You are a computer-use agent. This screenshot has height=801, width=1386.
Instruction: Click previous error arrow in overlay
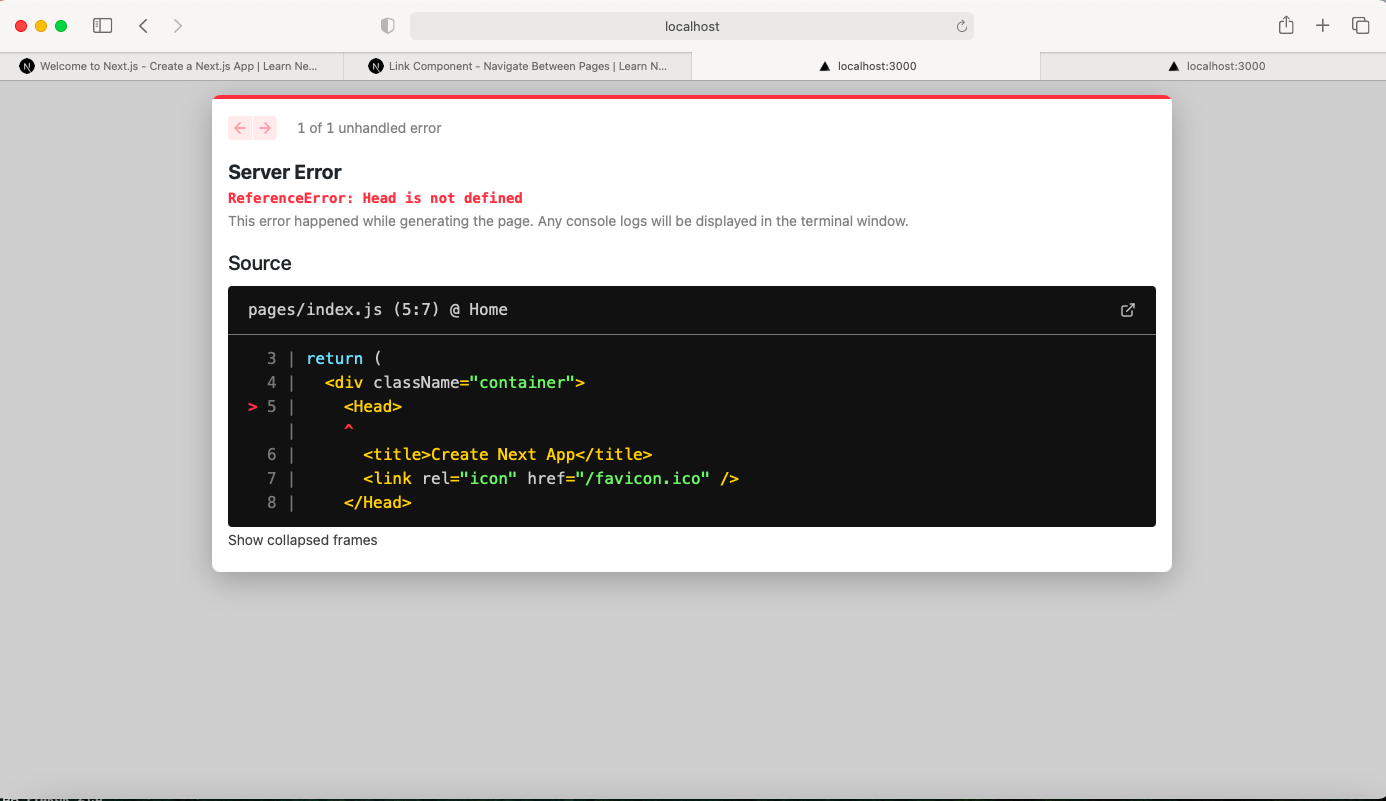tap(240, 128)
